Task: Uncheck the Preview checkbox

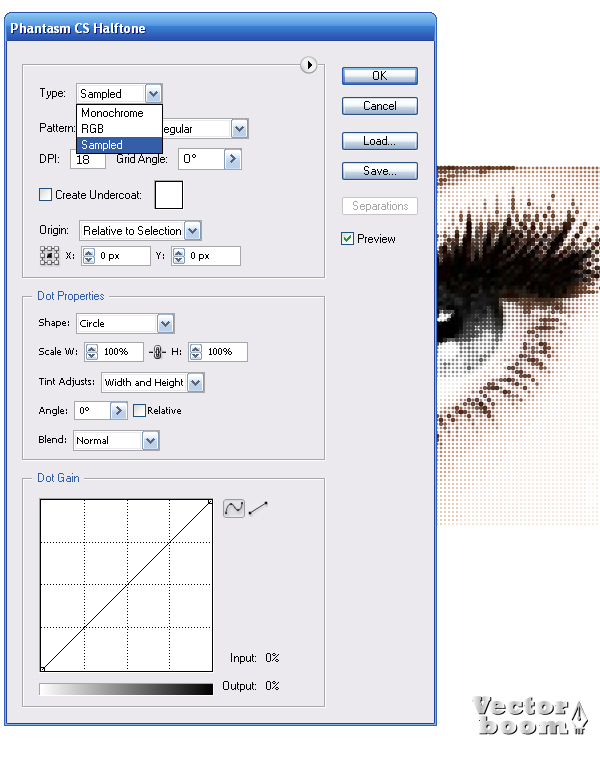Action: [348, 239]
